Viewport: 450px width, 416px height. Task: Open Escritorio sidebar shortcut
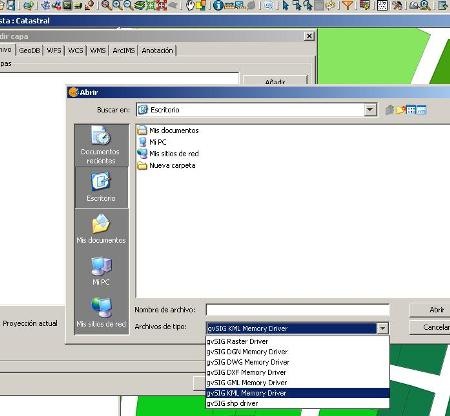(x=101, y=187)
